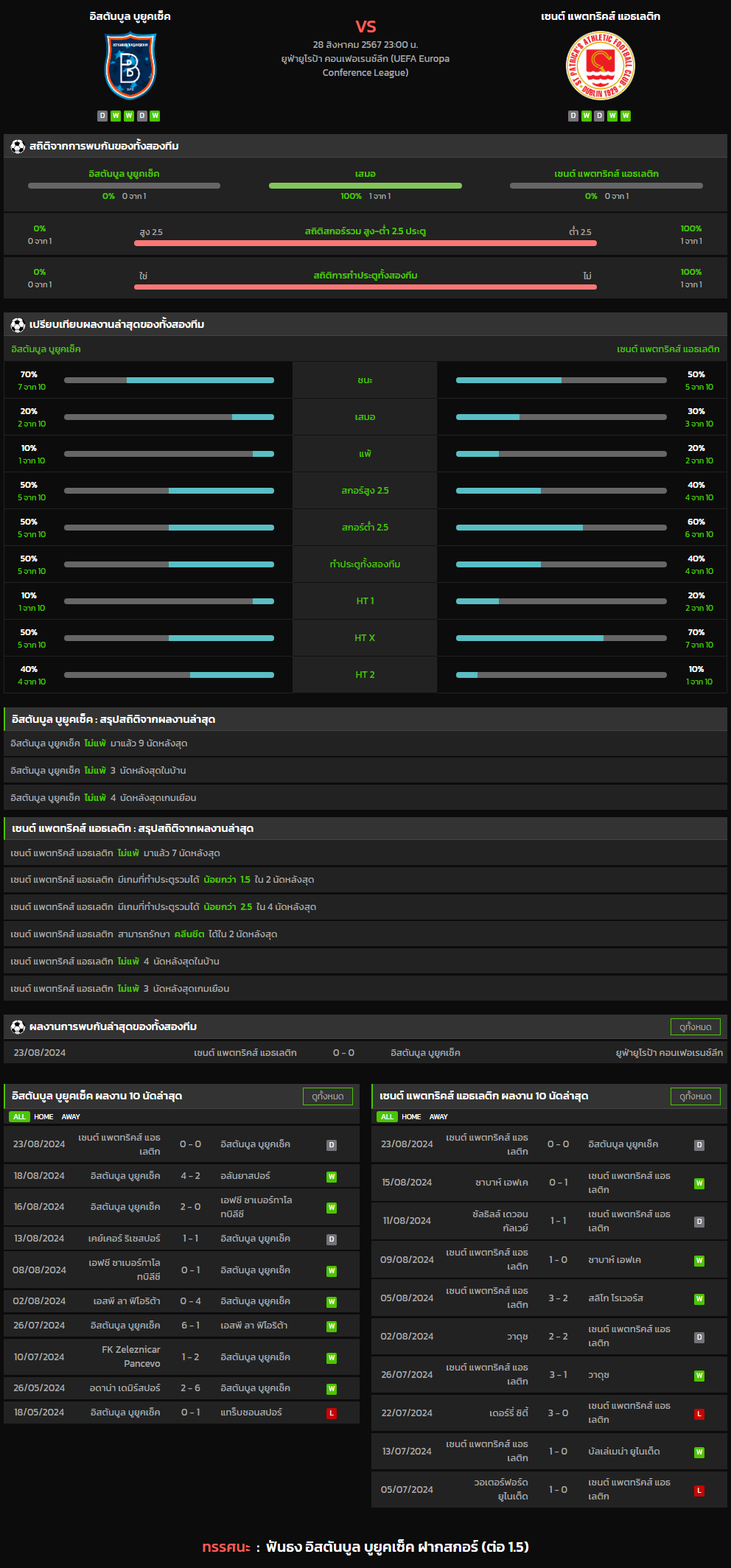Click the D badge on St Patrick's 11/08/2024 row
This screenshot has height=1568, width=731.
(699, 1222)
